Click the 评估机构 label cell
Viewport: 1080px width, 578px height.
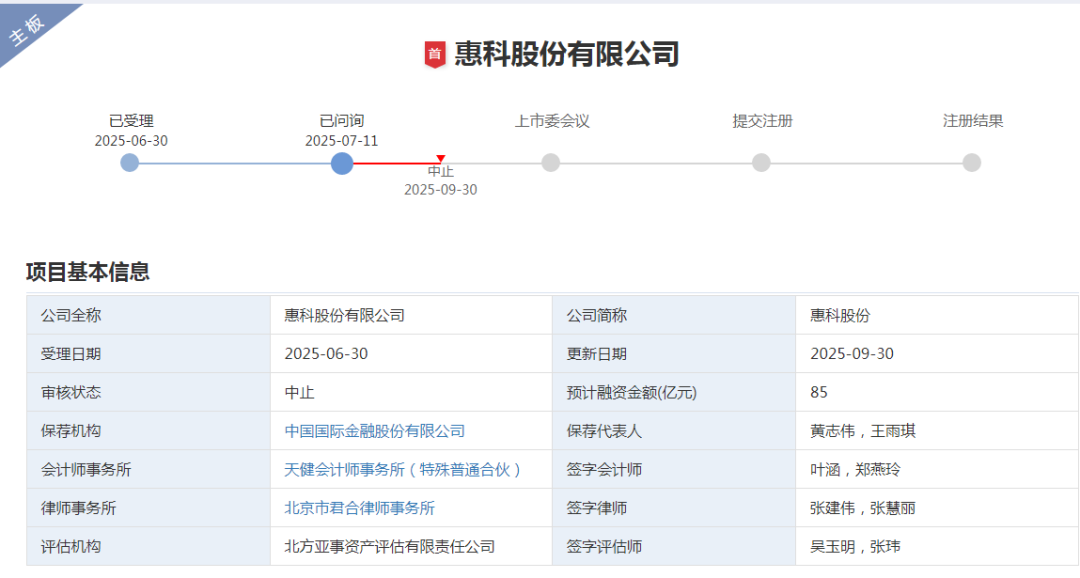[x=148, y=547]
